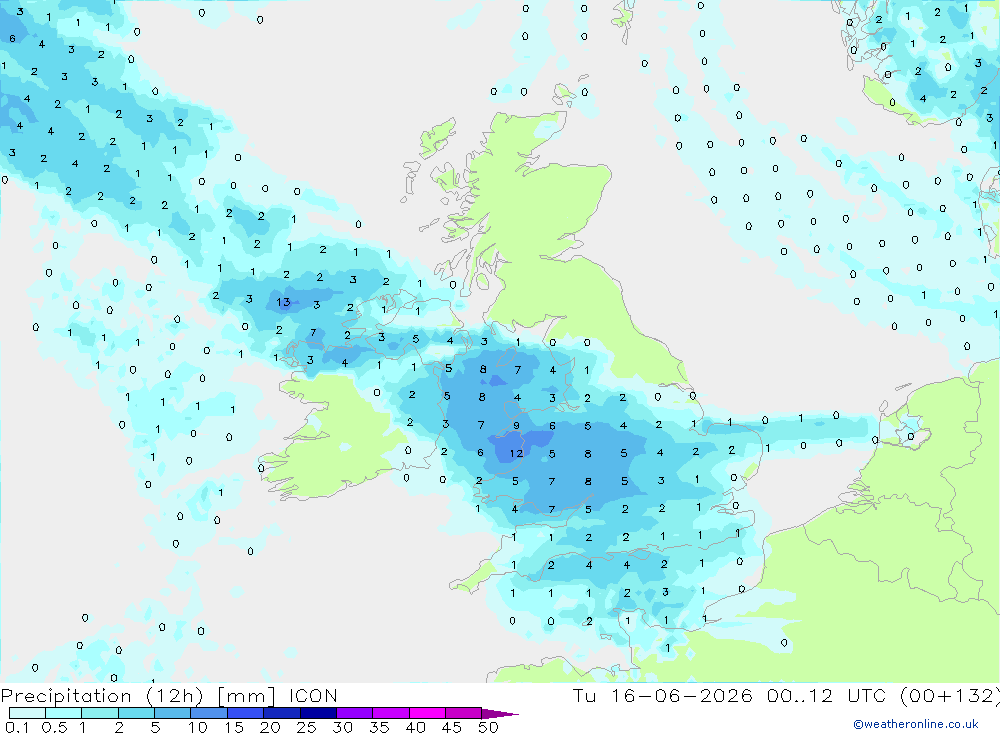Click the 40–45 mm magenta legend swatch

click(427, 713)
